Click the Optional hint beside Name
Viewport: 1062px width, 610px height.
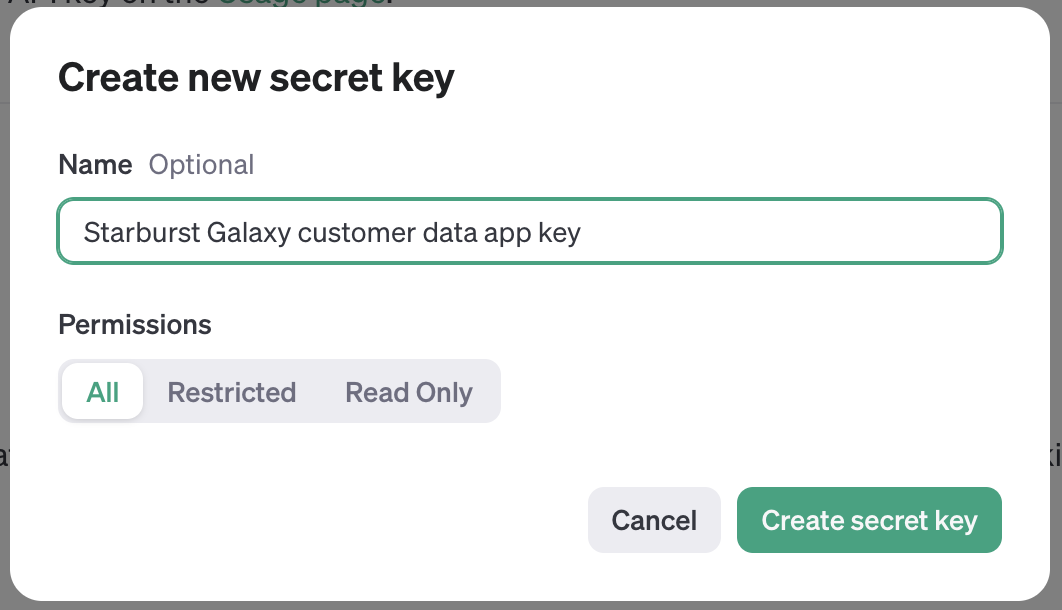point(201,164)
